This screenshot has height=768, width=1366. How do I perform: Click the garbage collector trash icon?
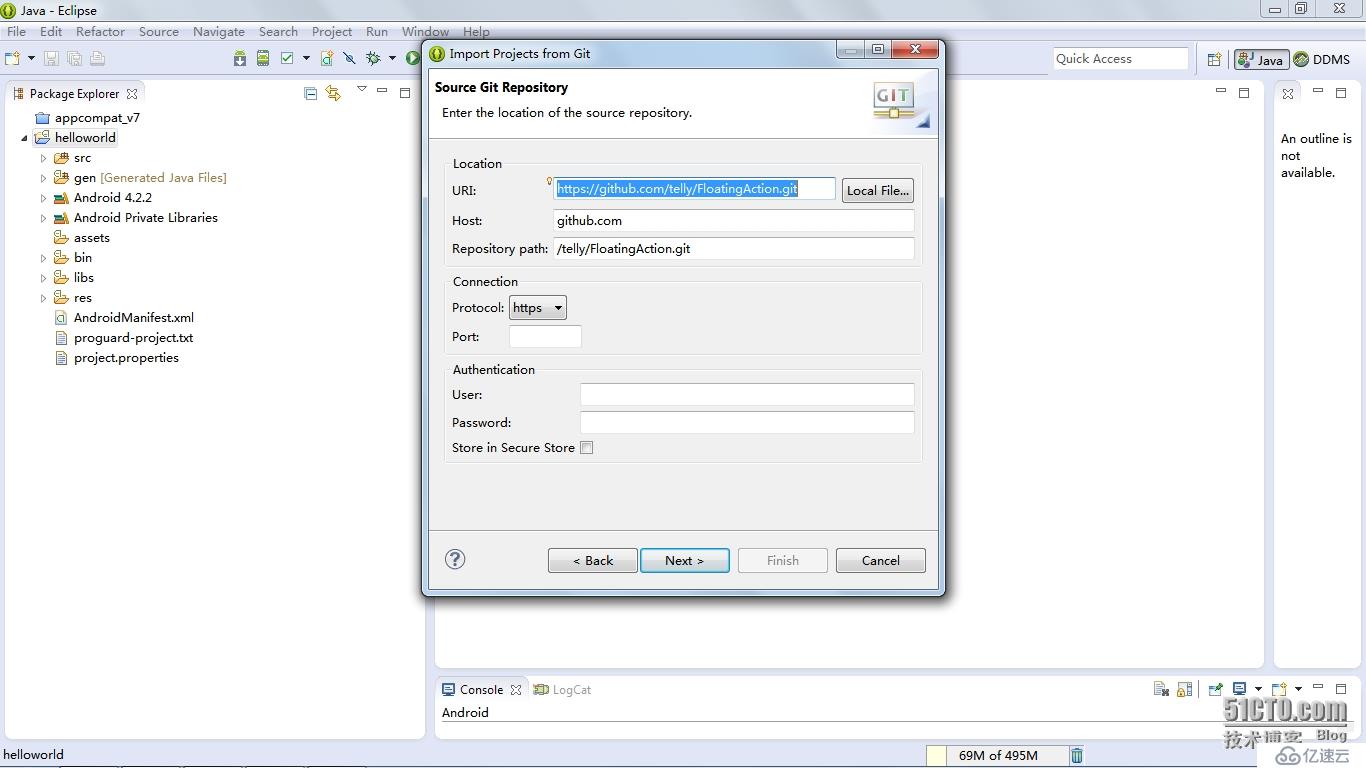[x=1077, y=755]
